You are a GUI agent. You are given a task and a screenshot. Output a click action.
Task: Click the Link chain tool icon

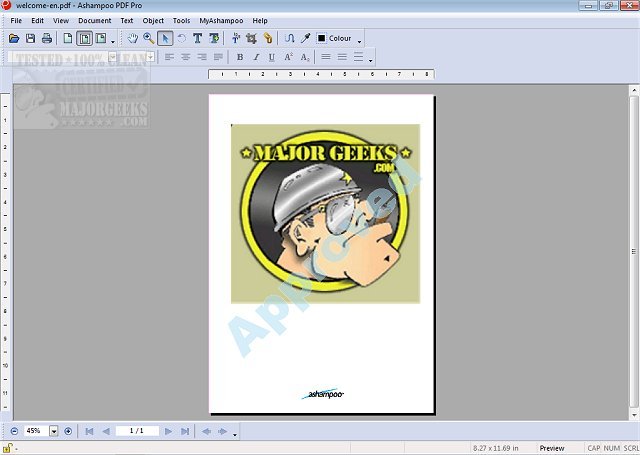point(268,38)
